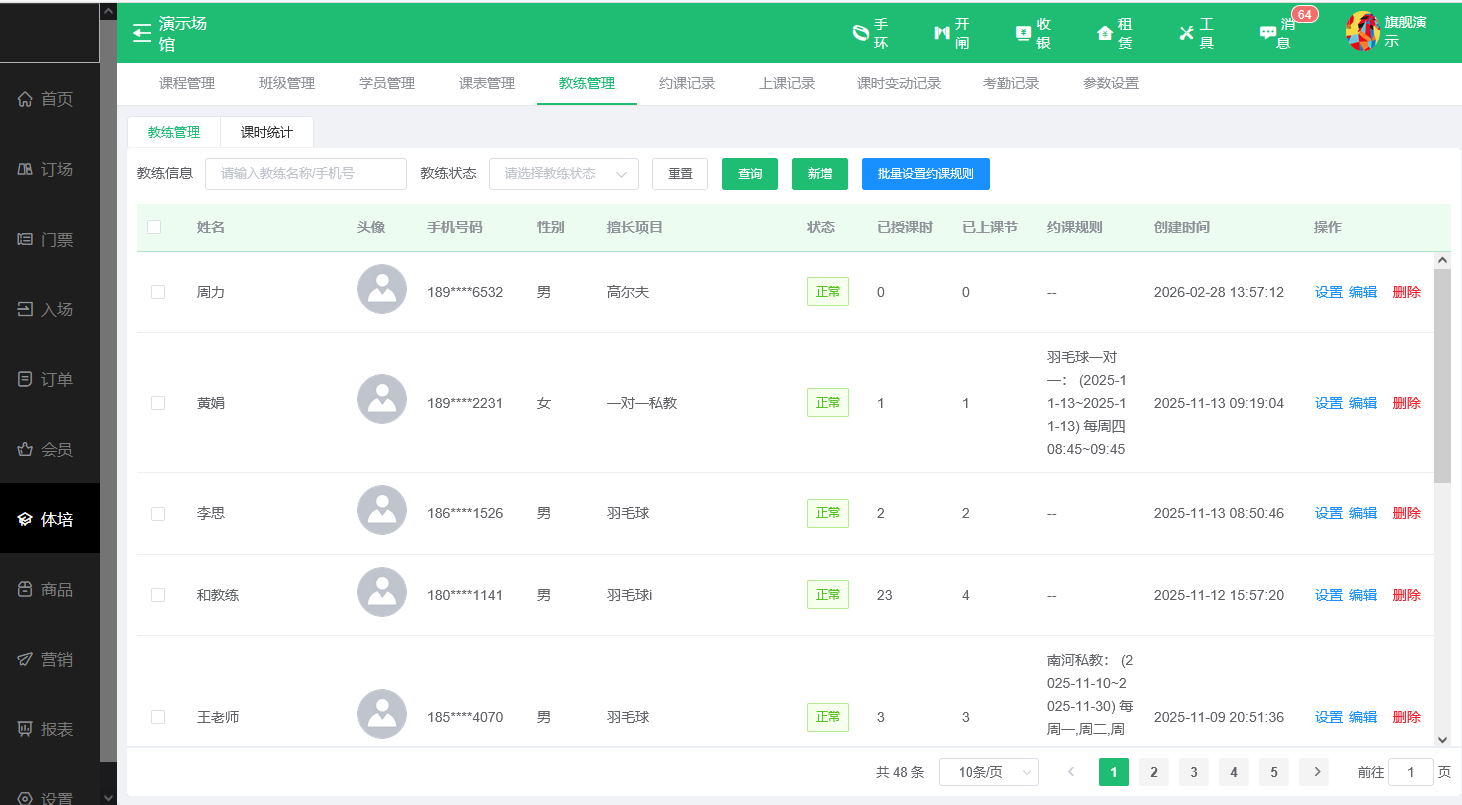Tick the checkbox beside 王老师
Image resolution: width=1462 pixels, height=805 pixels.
[x=157, y=716]
